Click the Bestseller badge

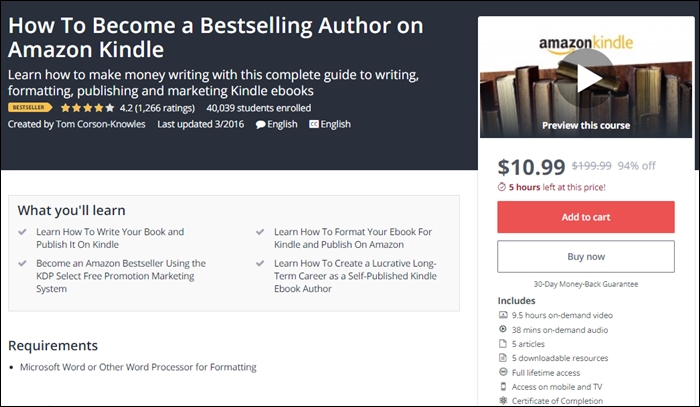click(30, 107)
